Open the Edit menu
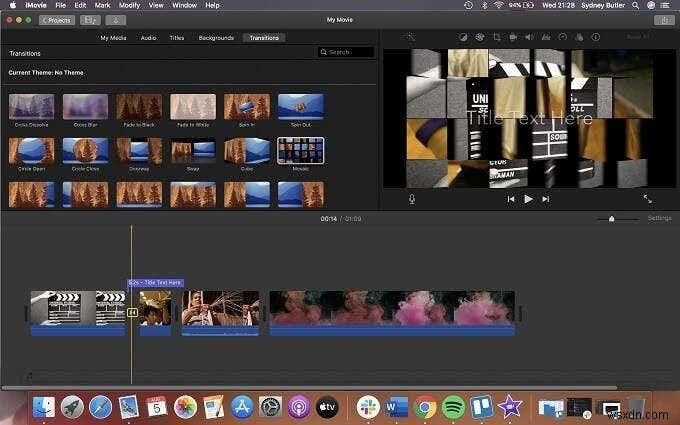 80,5
